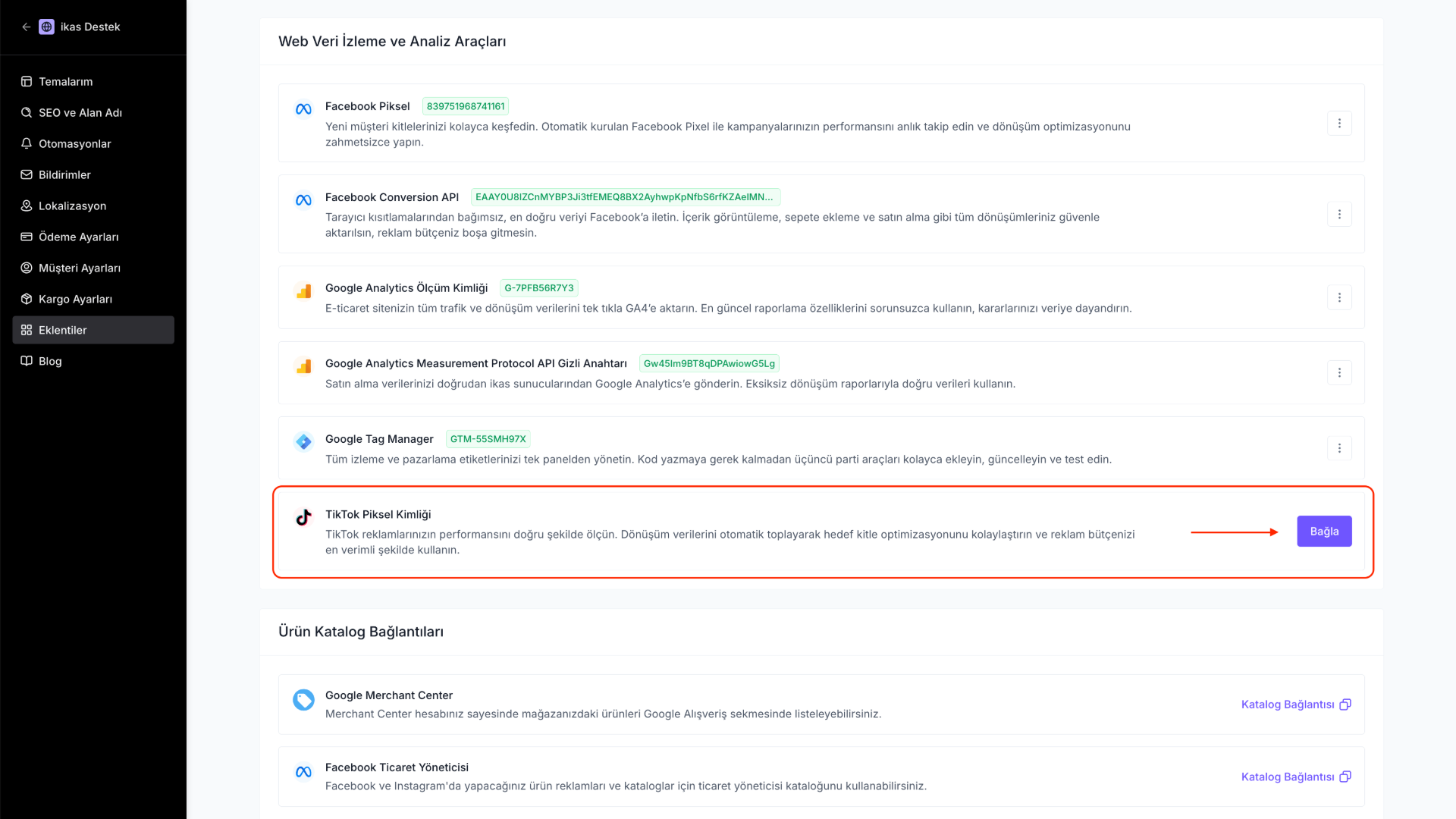The height and width of the screenshot is (819, 1456).
Task: Click the Blog book icon
Action: point(27,361)
